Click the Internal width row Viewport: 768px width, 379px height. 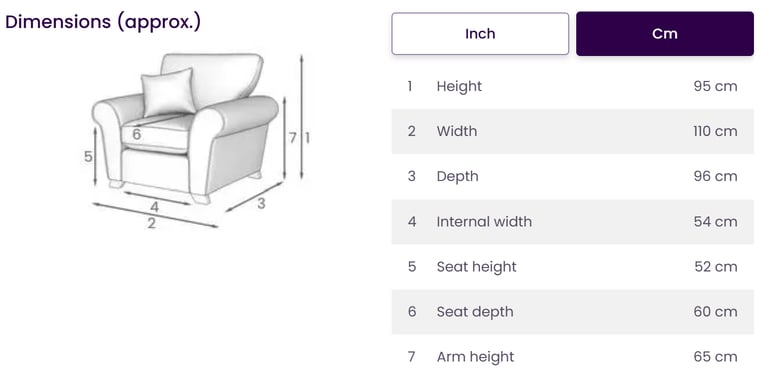pos(573,221)
